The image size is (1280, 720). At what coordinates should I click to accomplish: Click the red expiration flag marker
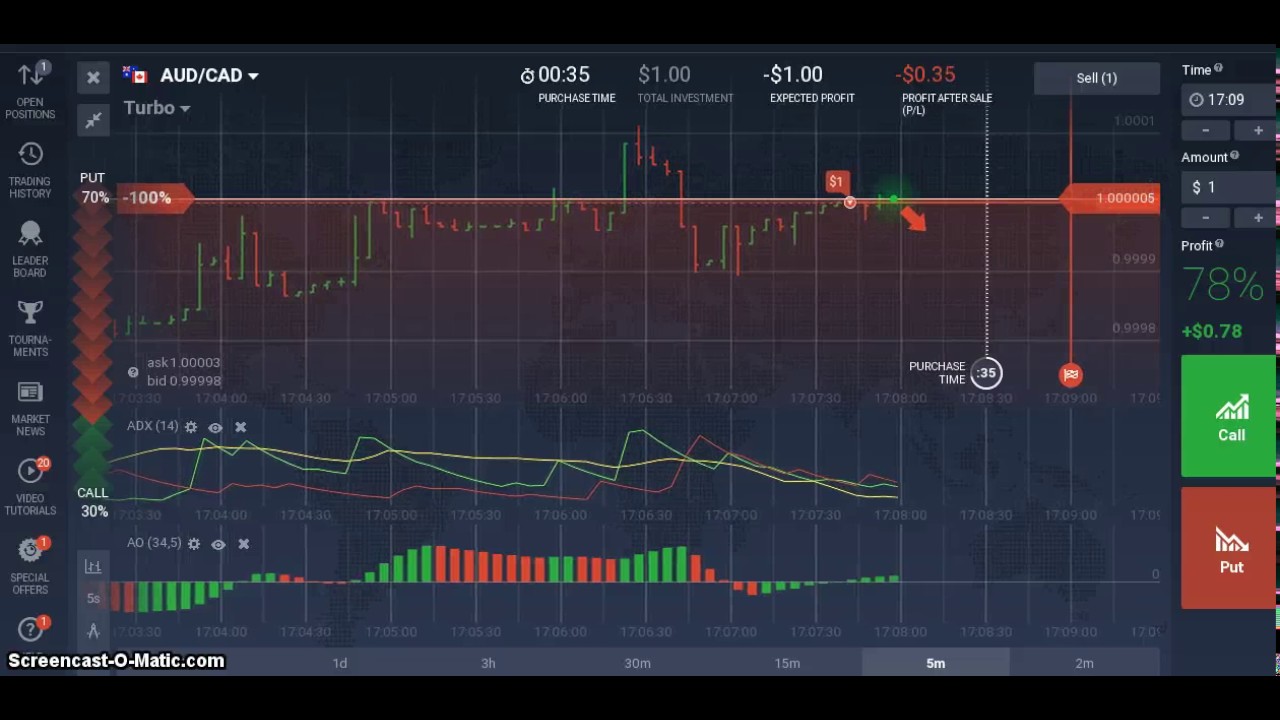[x=1070, y=375]
